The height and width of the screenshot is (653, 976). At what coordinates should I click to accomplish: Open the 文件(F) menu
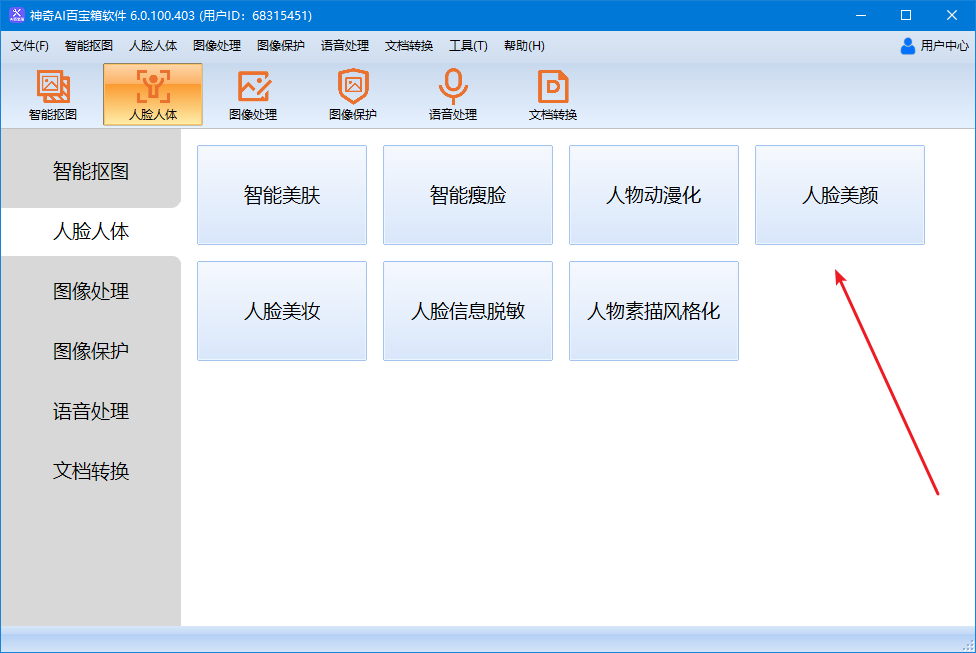click(29, 45)
